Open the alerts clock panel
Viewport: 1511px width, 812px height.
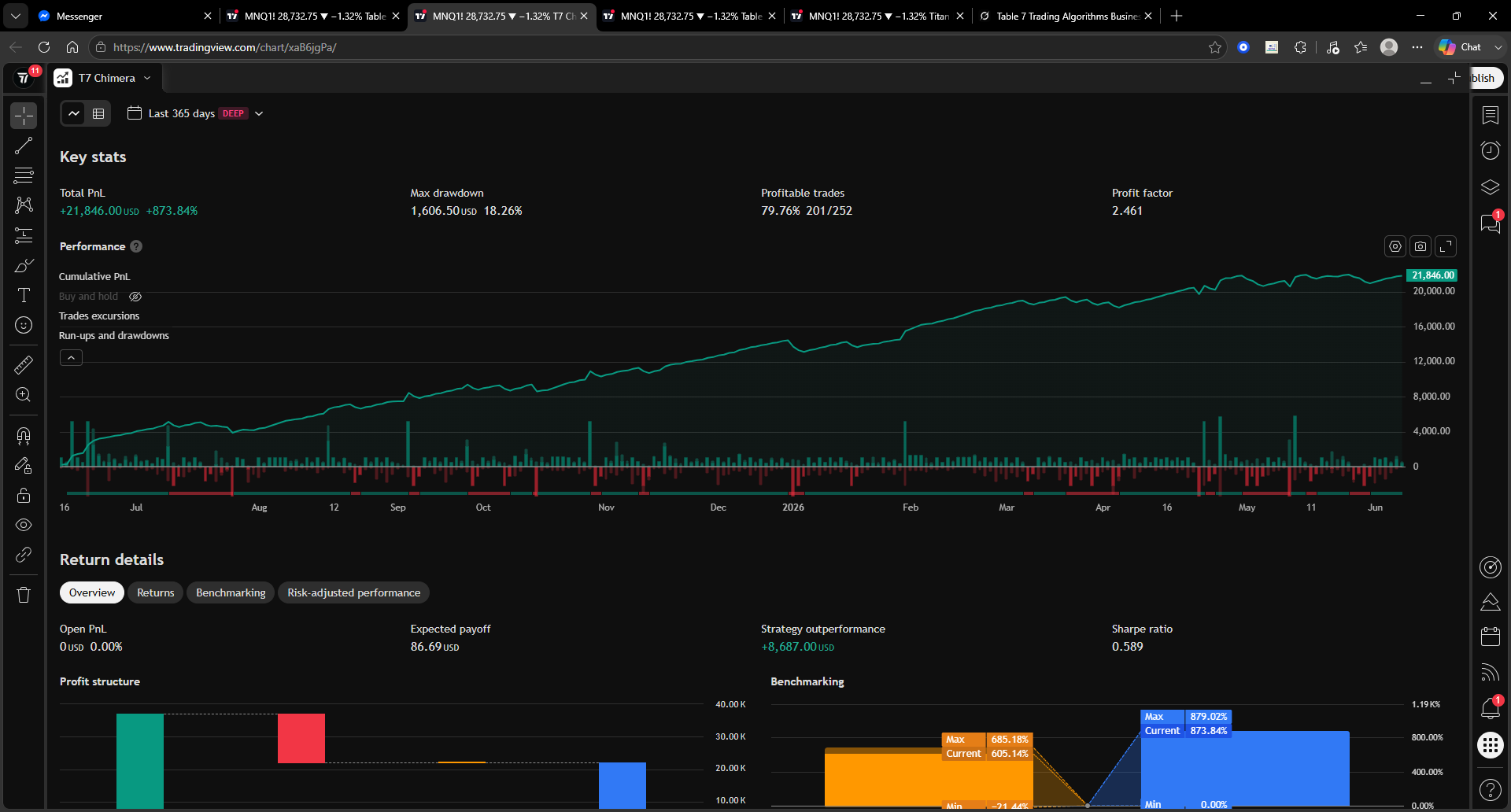point(1491,150)
